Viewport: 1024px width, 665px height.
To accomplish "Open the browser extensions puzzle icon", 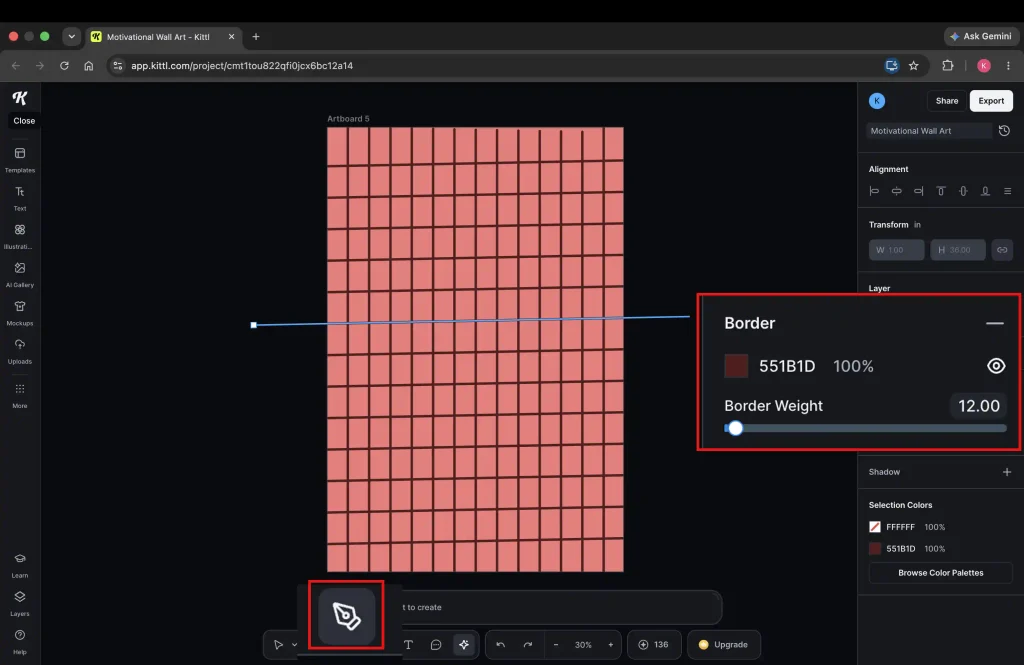I will click(x=948, y=65).
